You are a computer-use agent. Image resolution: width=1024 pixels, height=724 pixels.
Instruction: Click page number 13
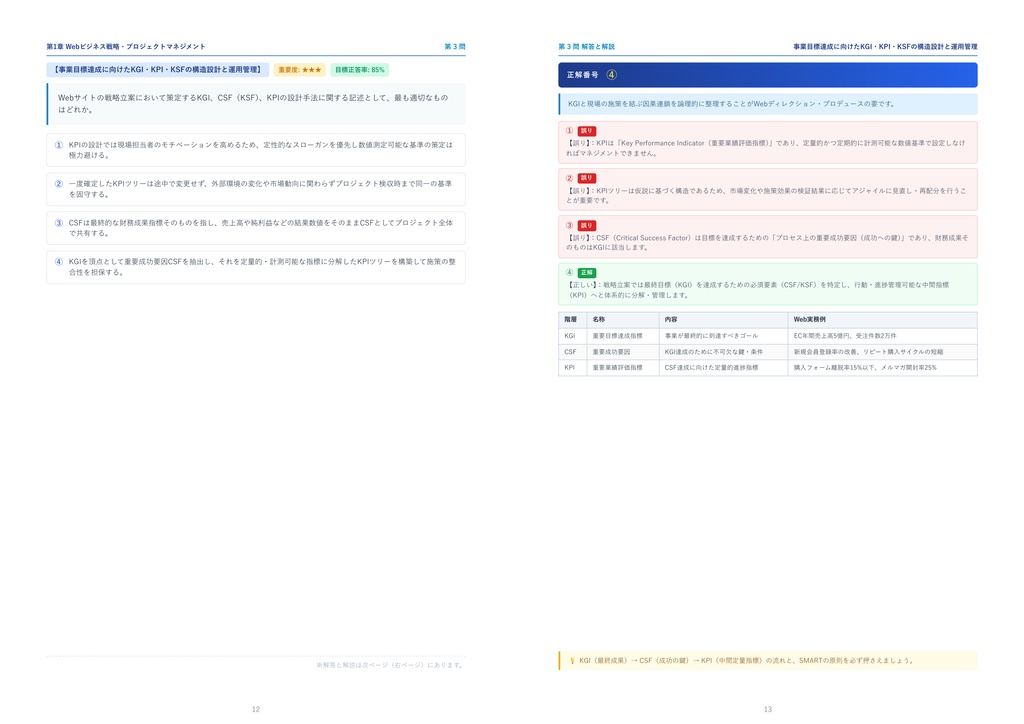(768, 709)
